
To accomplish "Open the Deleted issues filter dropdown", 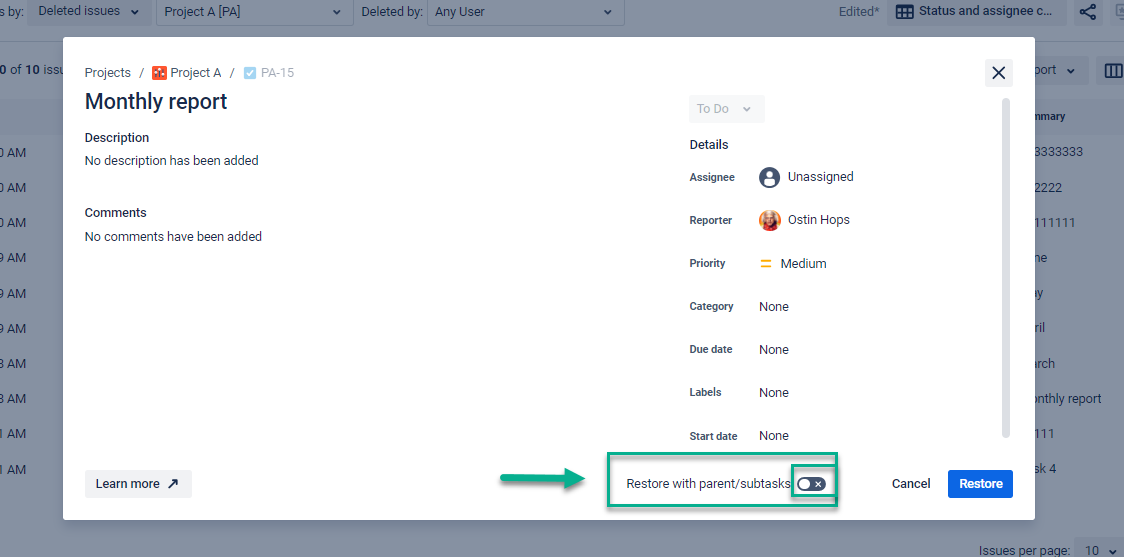I will tap(89, 12).
